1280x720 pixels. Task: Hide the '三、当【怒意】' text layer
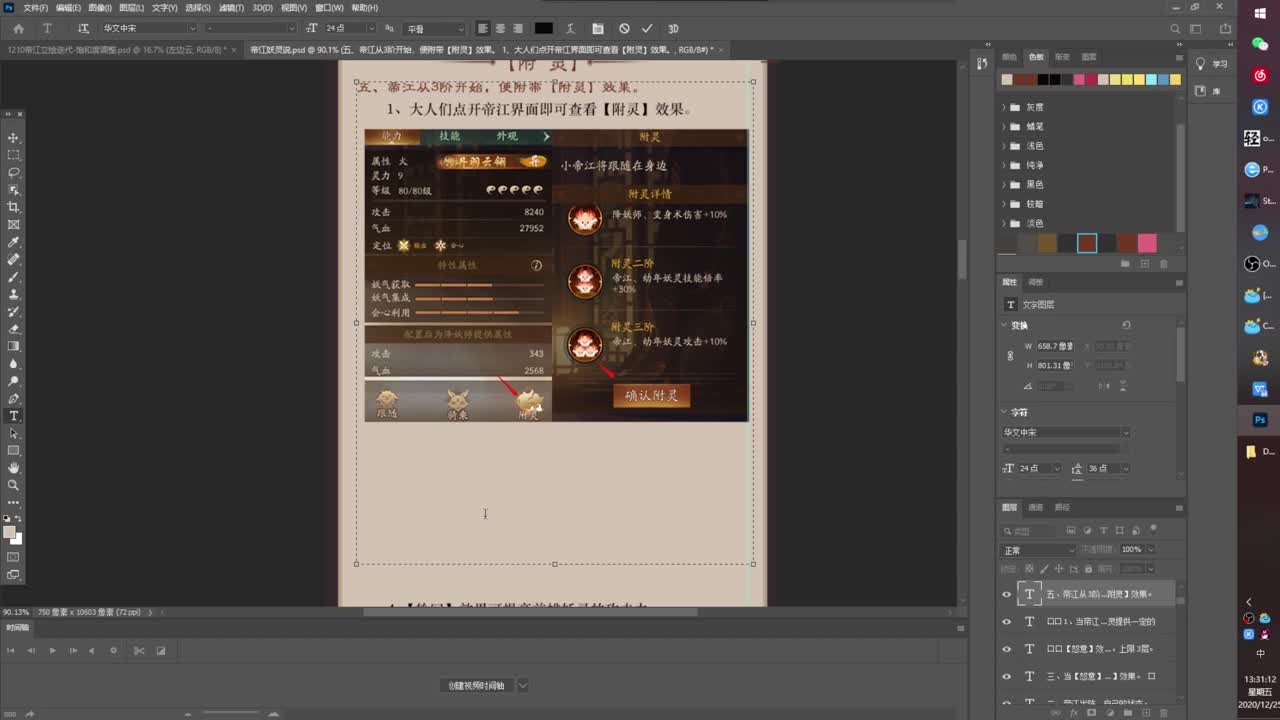(1007, 676)
